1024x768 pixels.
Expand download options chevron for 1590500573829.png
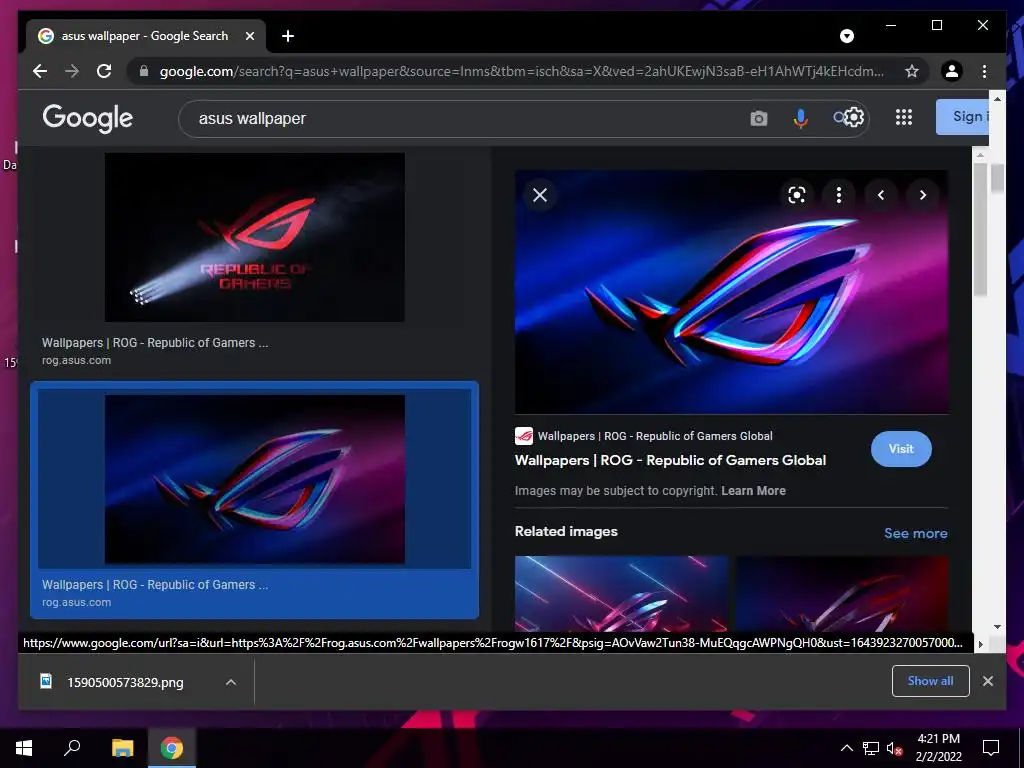click(x=231, y=682)
